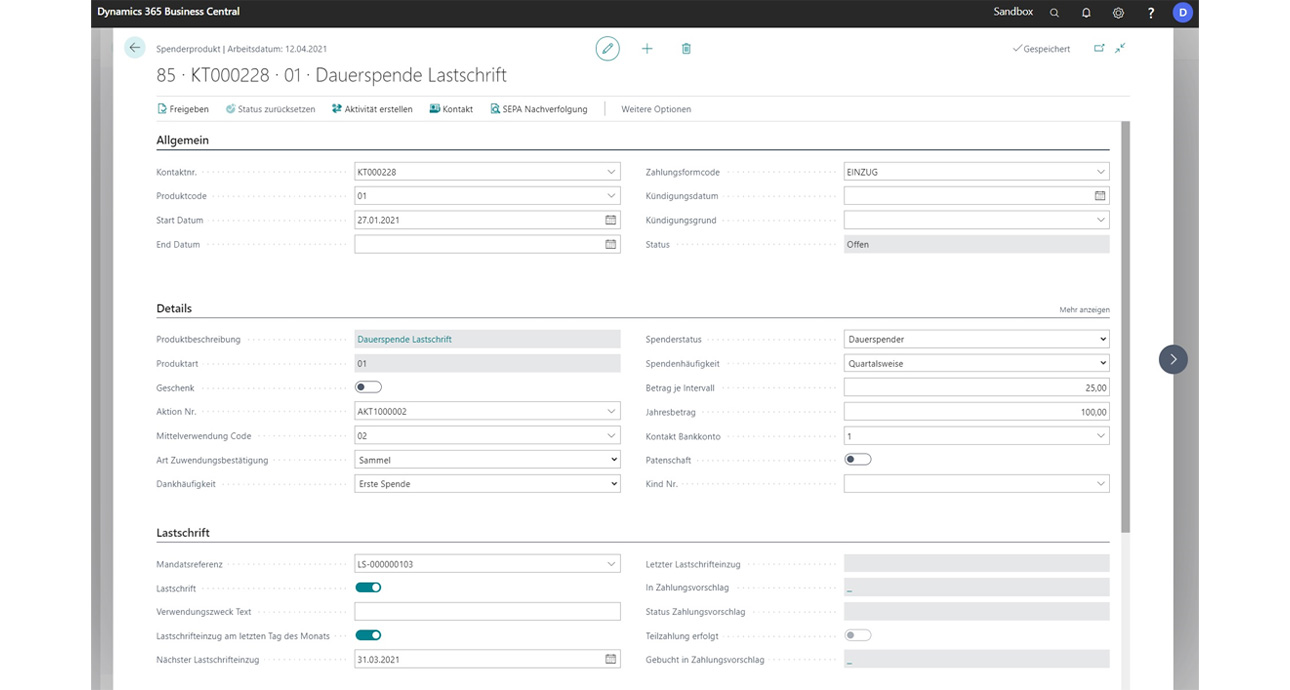Open the Aktion Nr. dropdown list

tap(610, 411)
